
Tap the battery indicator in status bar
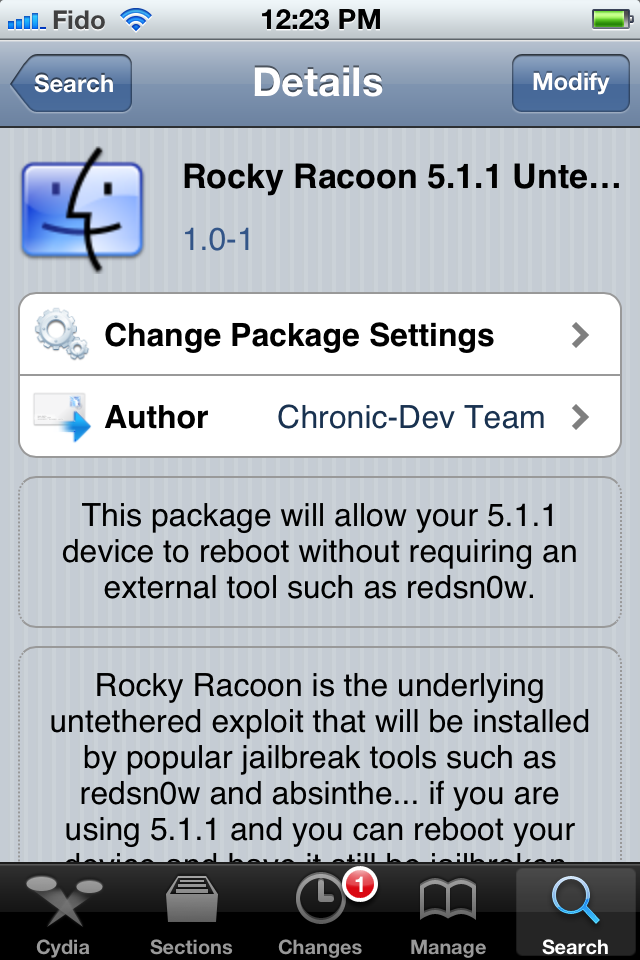point(612,20)
